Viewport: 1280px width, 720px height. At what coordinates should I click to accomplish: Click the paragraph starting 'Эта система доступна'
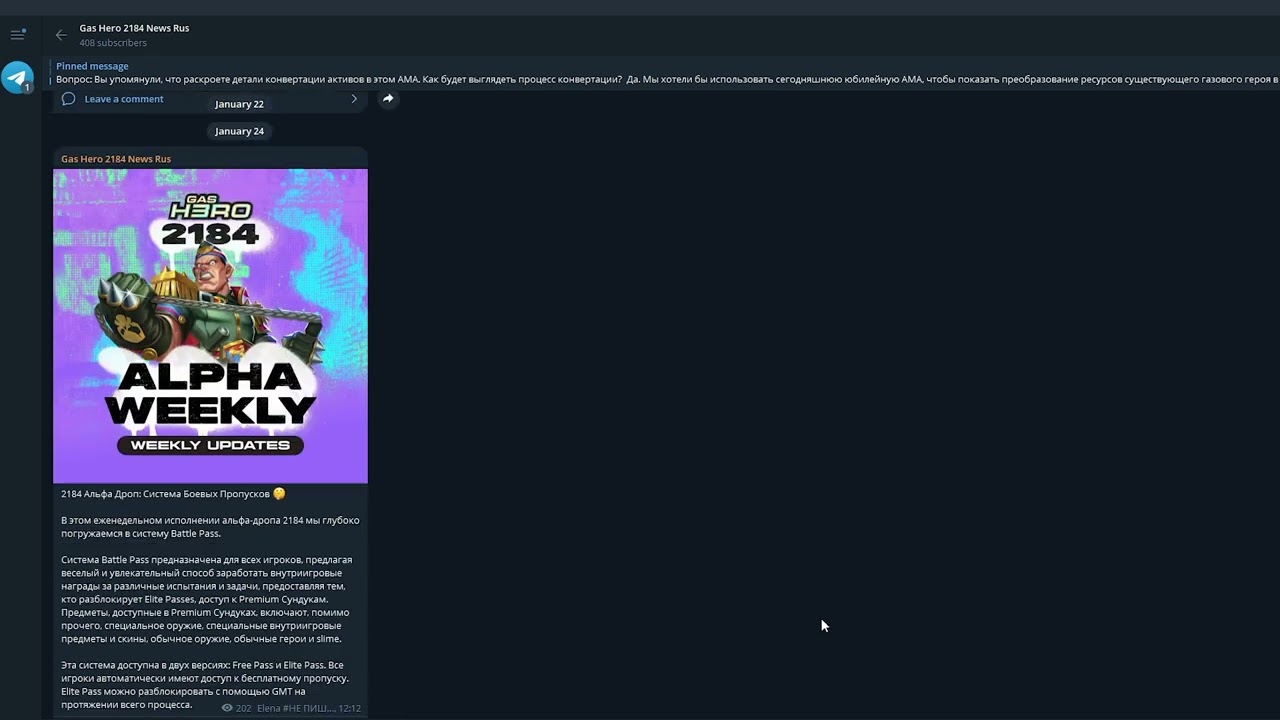pos(205,685)
